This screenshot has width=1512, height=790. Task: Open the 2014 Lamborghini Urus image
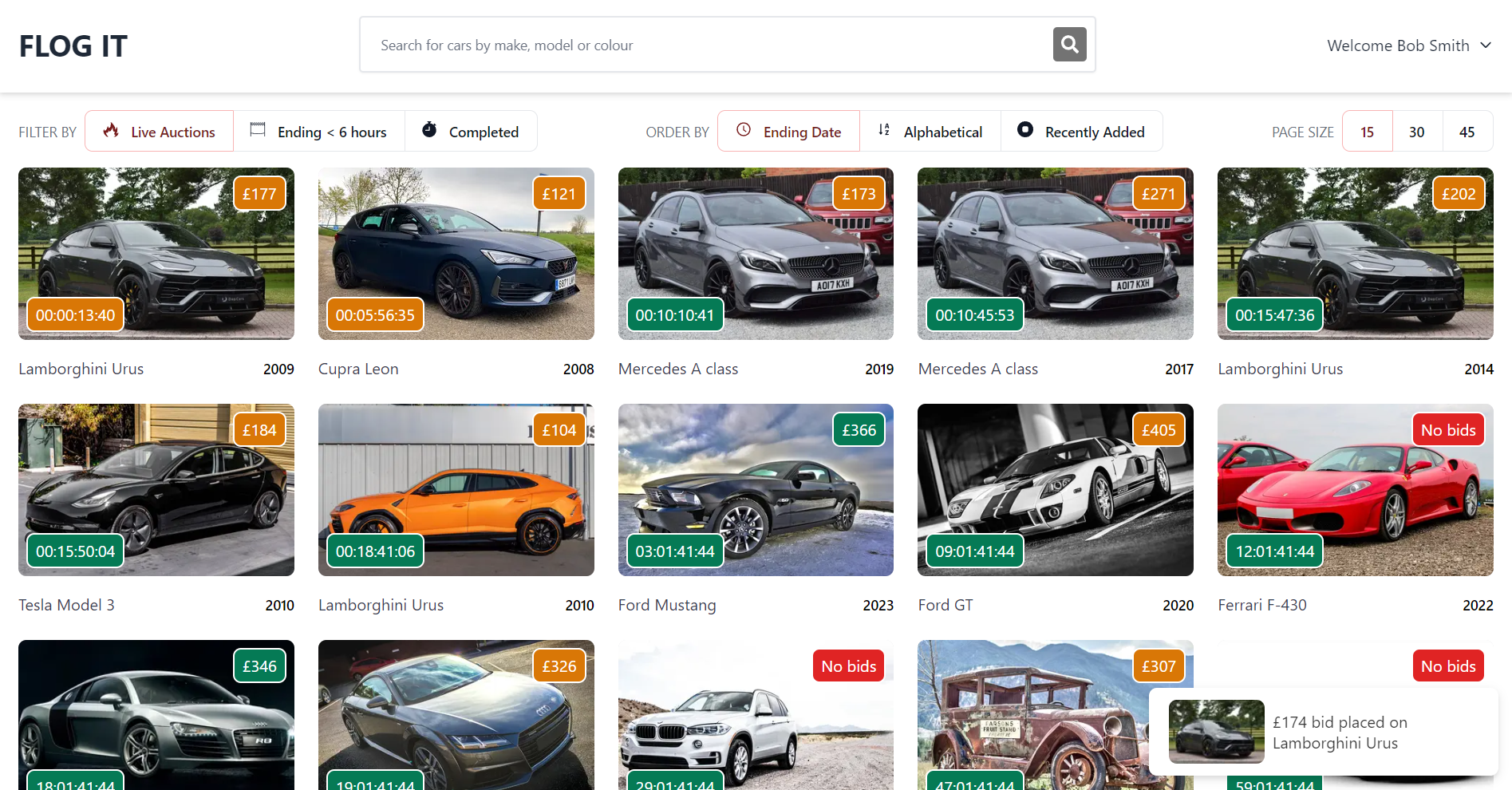[1356, 254]
